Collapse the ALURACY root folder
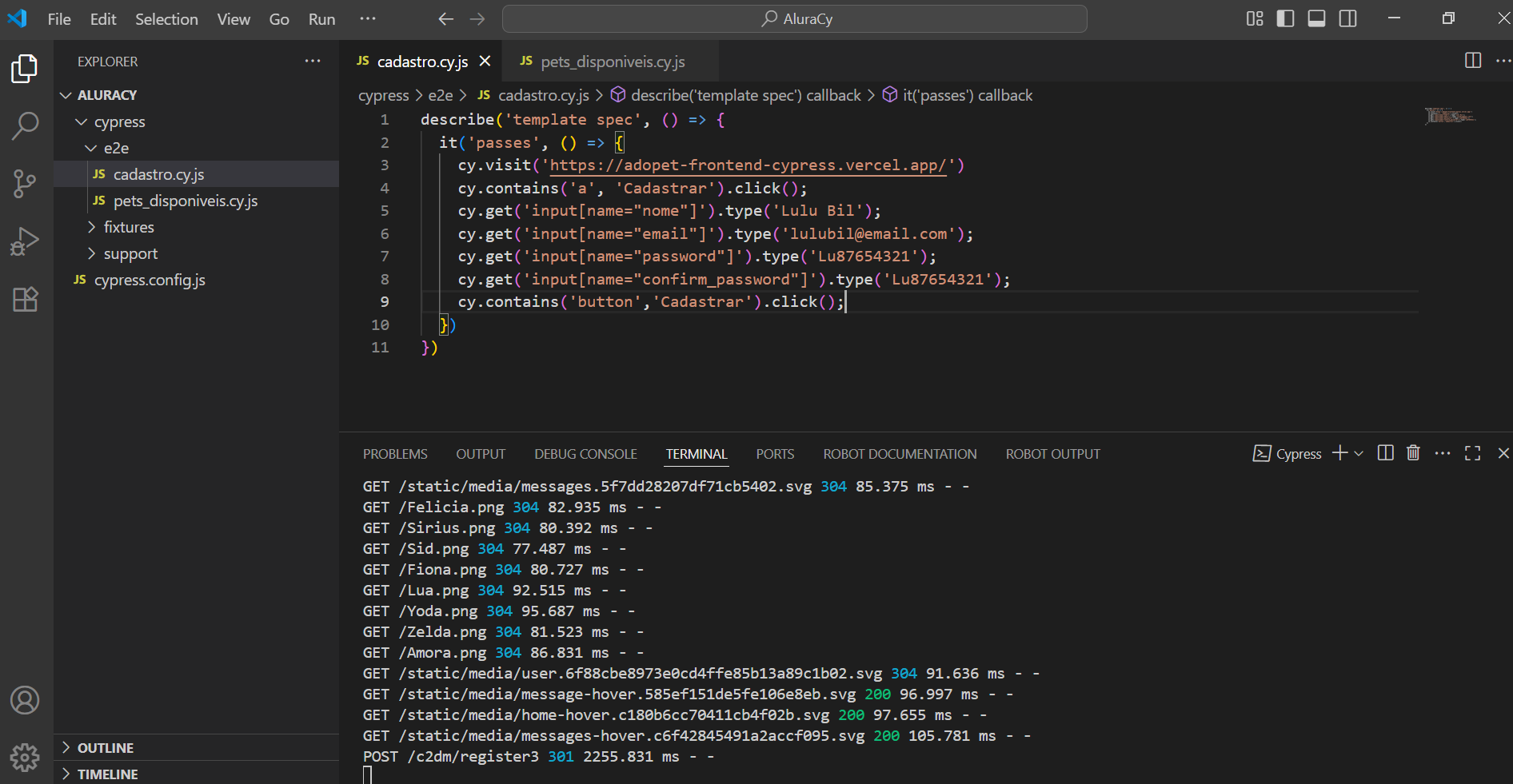1513x784 pixels. pyautogui.click(x=197, y=95)
